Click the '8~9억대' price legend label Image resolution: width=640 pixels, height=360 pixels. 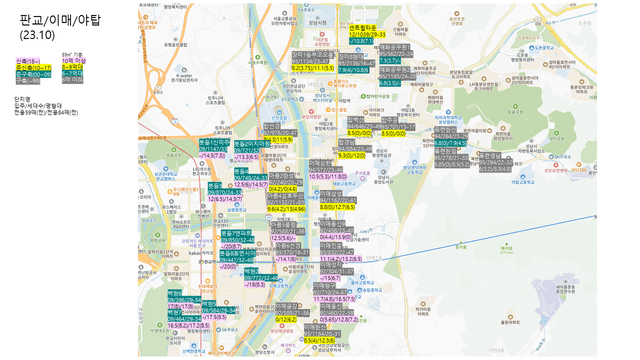[x=72, y=67]
